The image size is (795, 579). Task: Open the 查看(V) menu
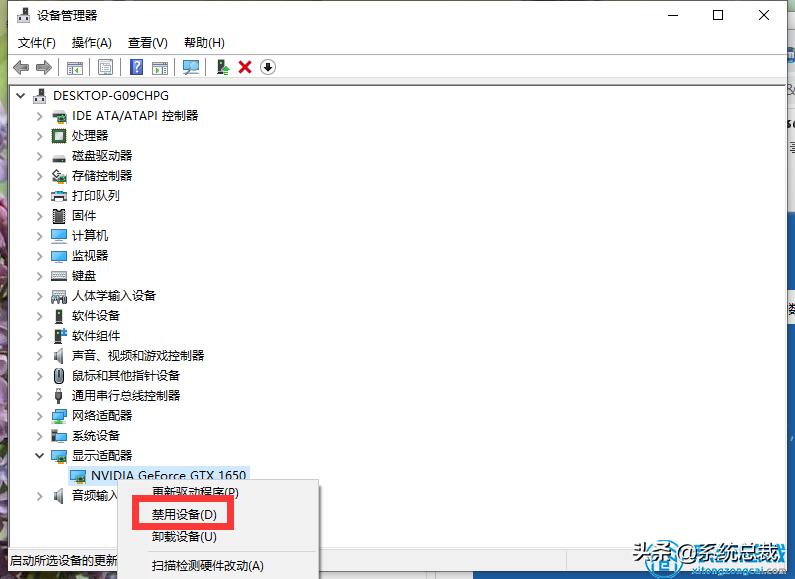(x=148, y=43)
